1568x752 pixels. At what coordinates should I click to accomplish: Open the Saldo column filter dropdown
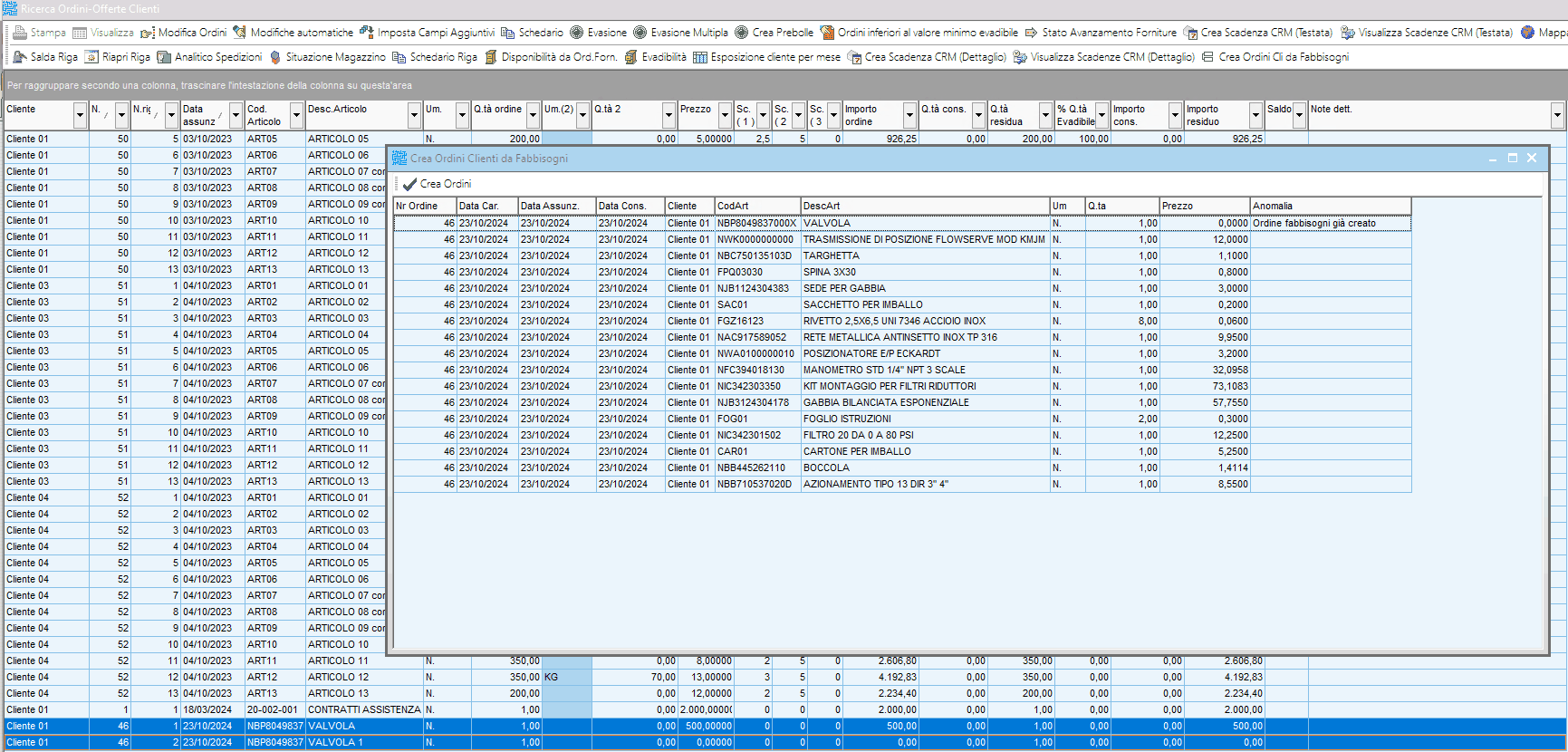(x=1299, y=116)
